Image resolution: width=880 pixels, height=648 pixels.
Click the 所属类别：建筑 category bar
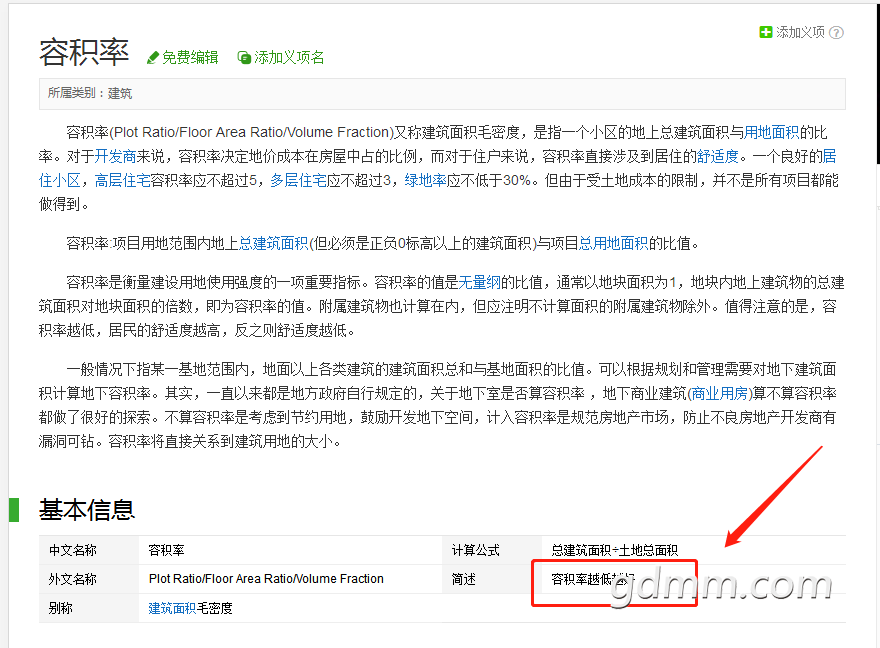click(442, 94)
